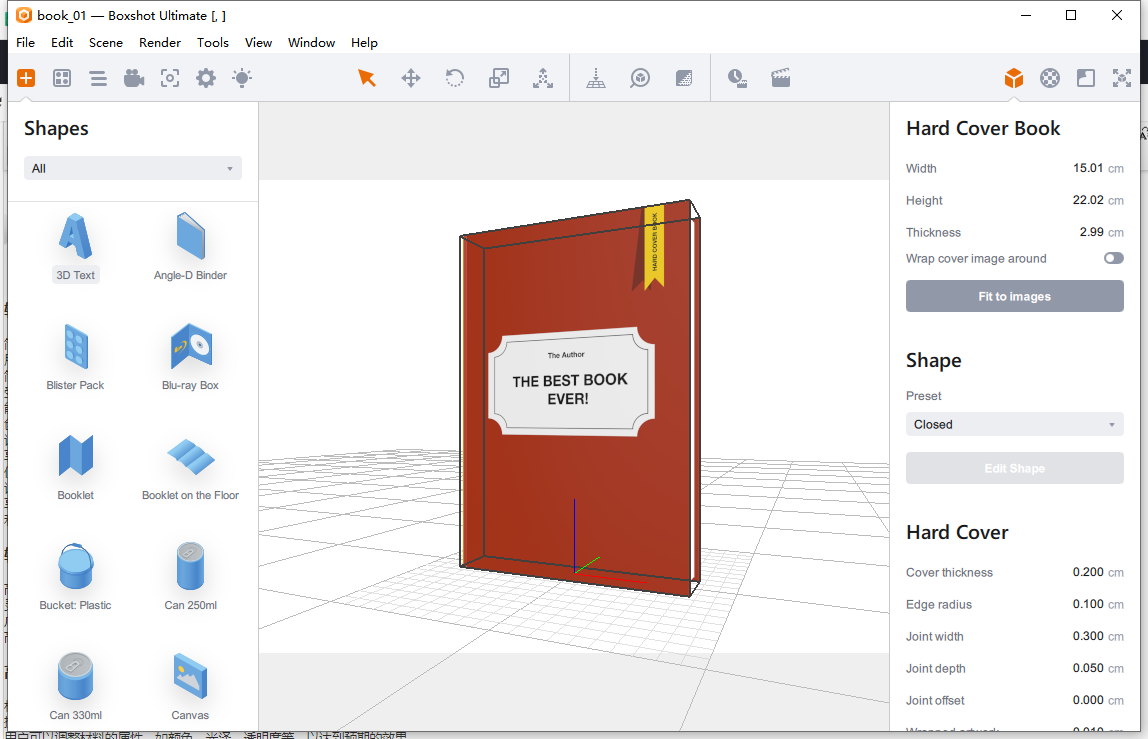
Task: Select the vertices transform tool
Action: 543,78
